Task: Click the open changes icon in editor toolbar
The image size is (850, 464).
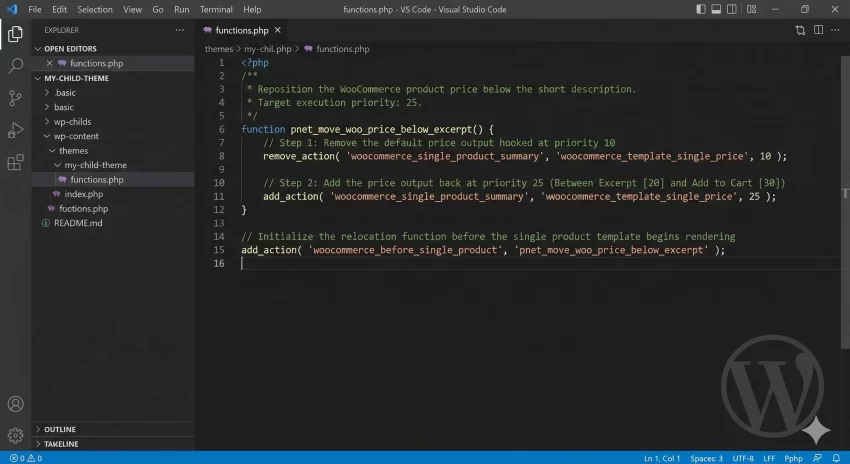Action: (800, 30)
